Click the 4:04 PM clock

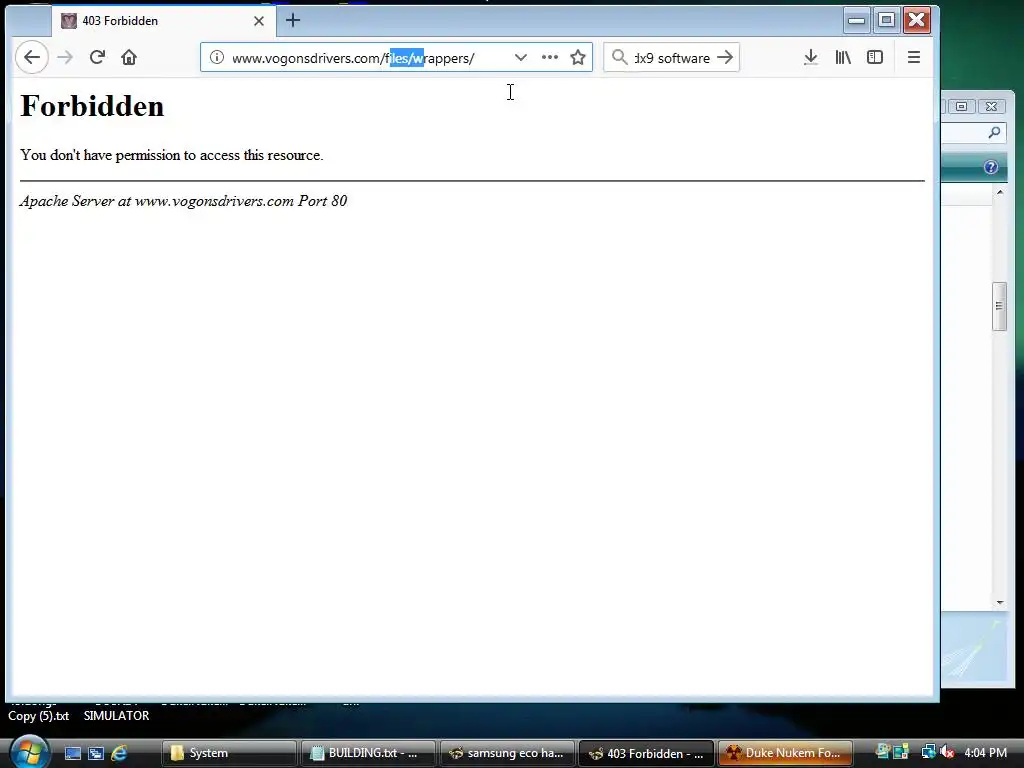tap(985, 752)
